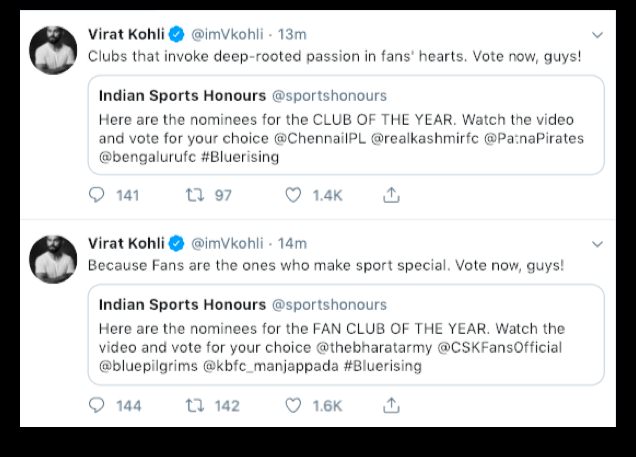
Task: Open the chevron menu on the 13m tweet
Action: coord(597,35)
